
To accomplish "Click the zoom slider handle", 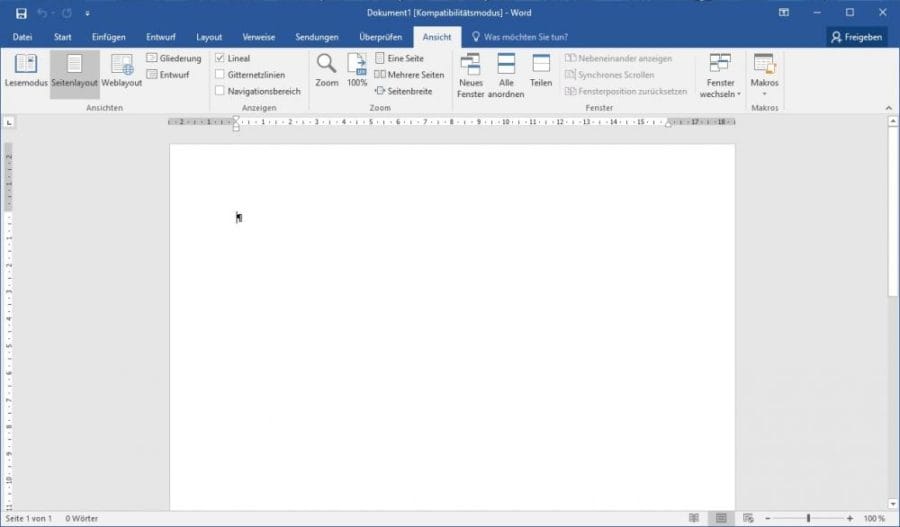I will click(x=808, y=518).
